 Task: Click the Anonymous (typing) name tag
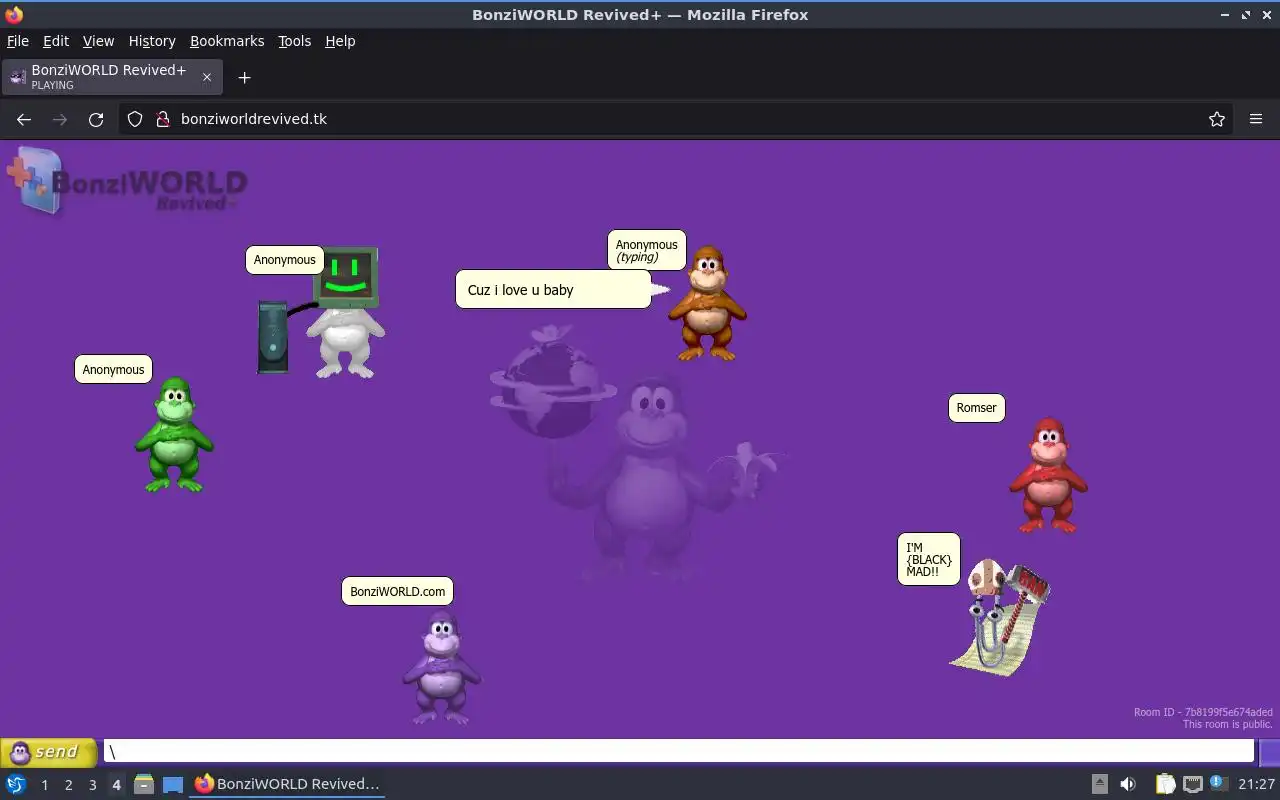pyautogui.click(x=646, y=250)
